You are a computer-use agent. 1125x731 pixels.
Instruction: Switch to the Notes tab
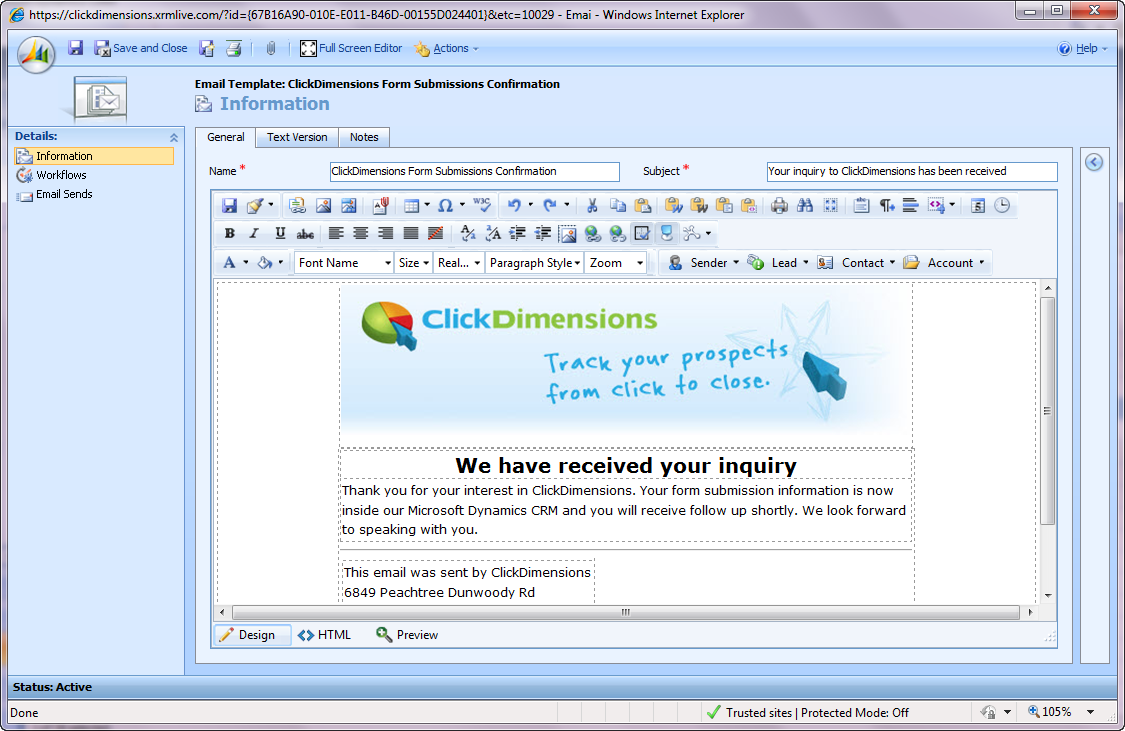point(364,137)
